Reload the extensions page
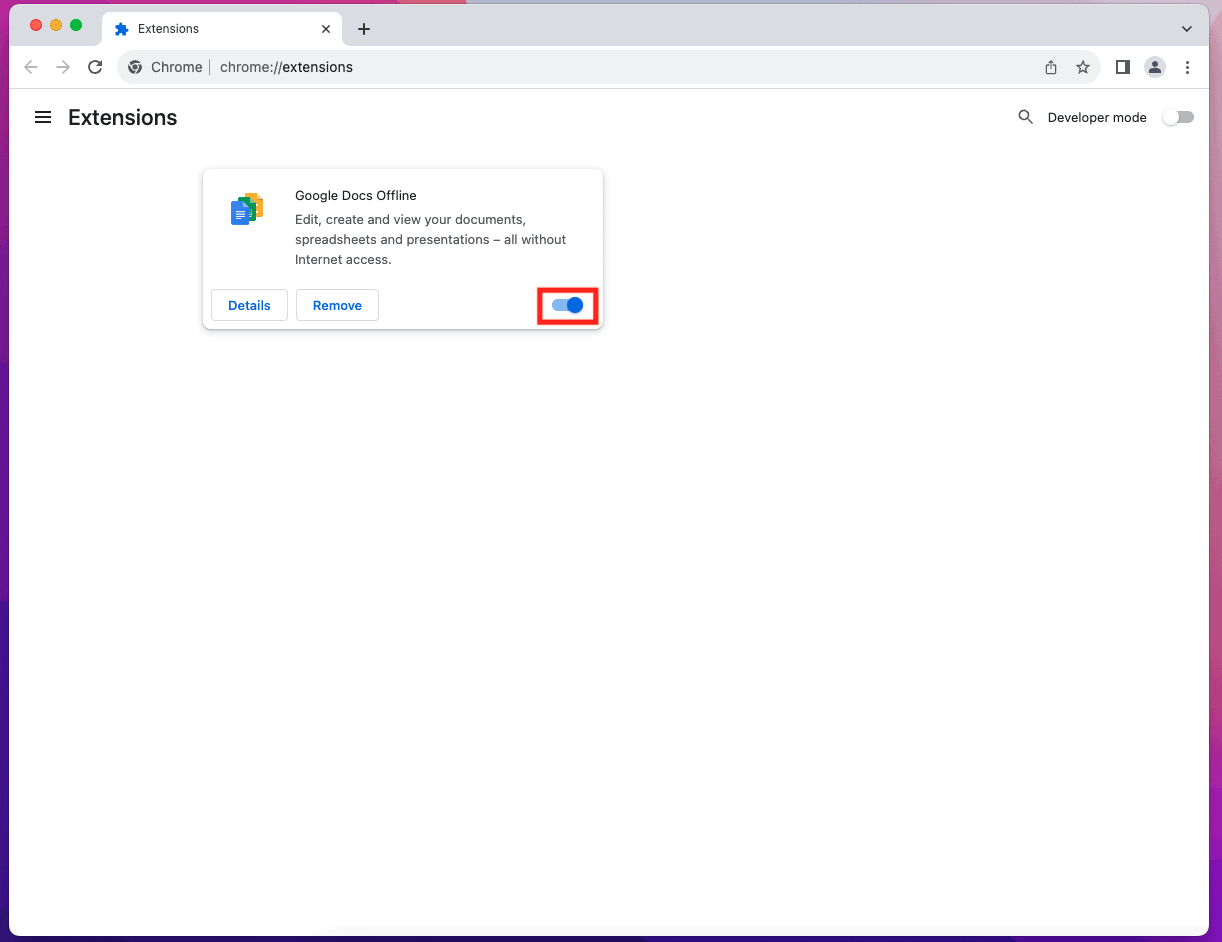Screen dimensions: 1222x942 (x=95, y=67)
